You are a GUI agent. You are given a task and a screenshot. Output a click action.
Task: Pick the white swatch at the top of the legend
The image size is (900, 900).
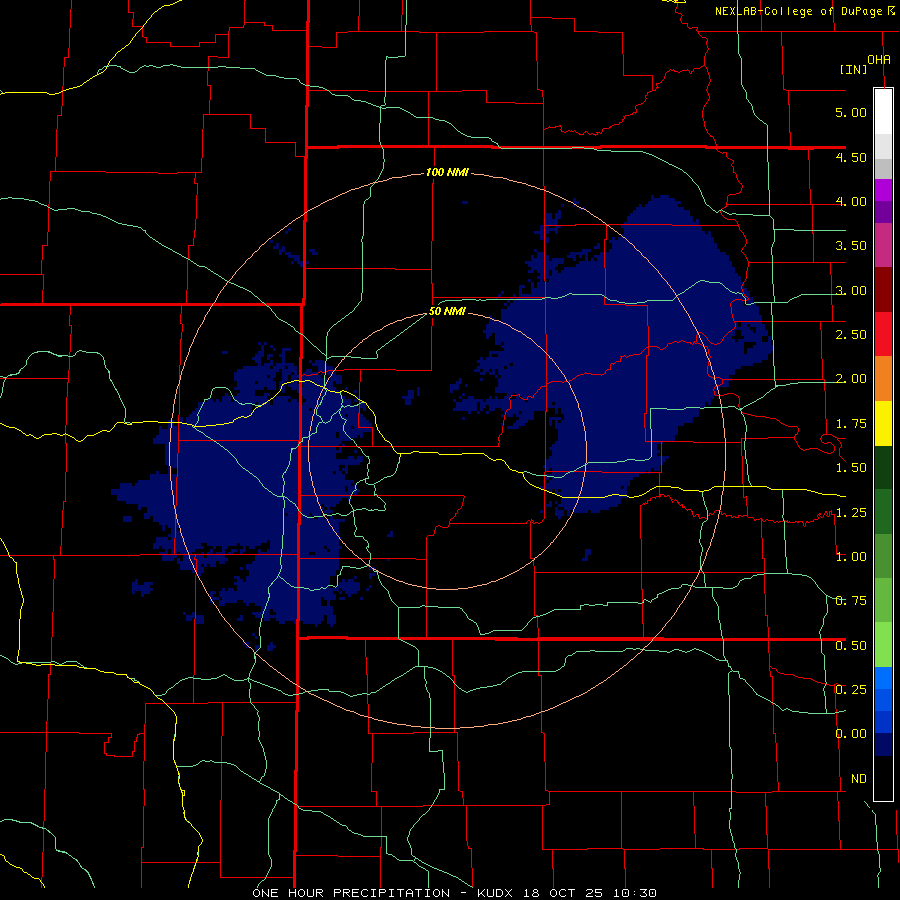(x=883, y=111)
